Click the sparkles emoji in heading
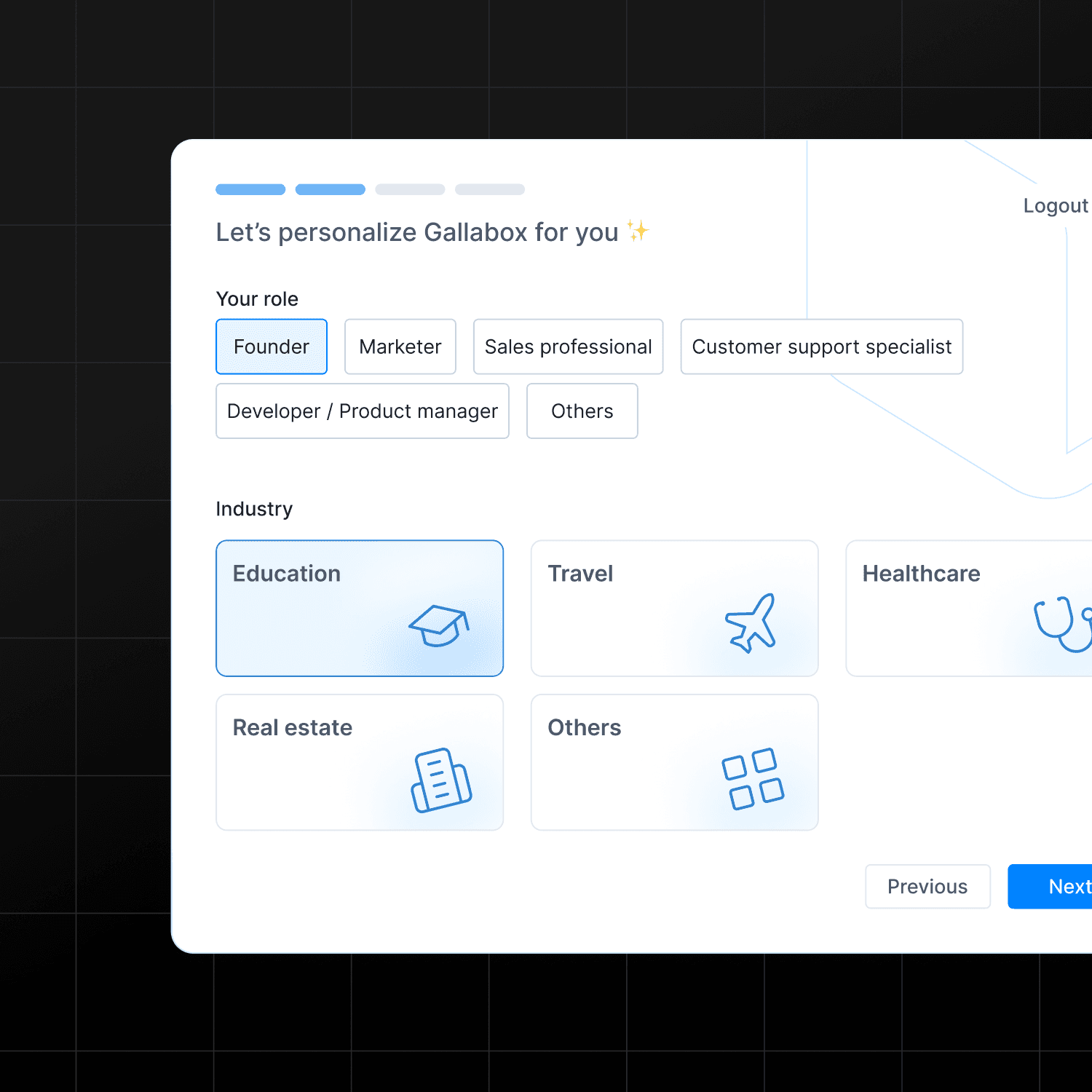 (x=638, y=232)
